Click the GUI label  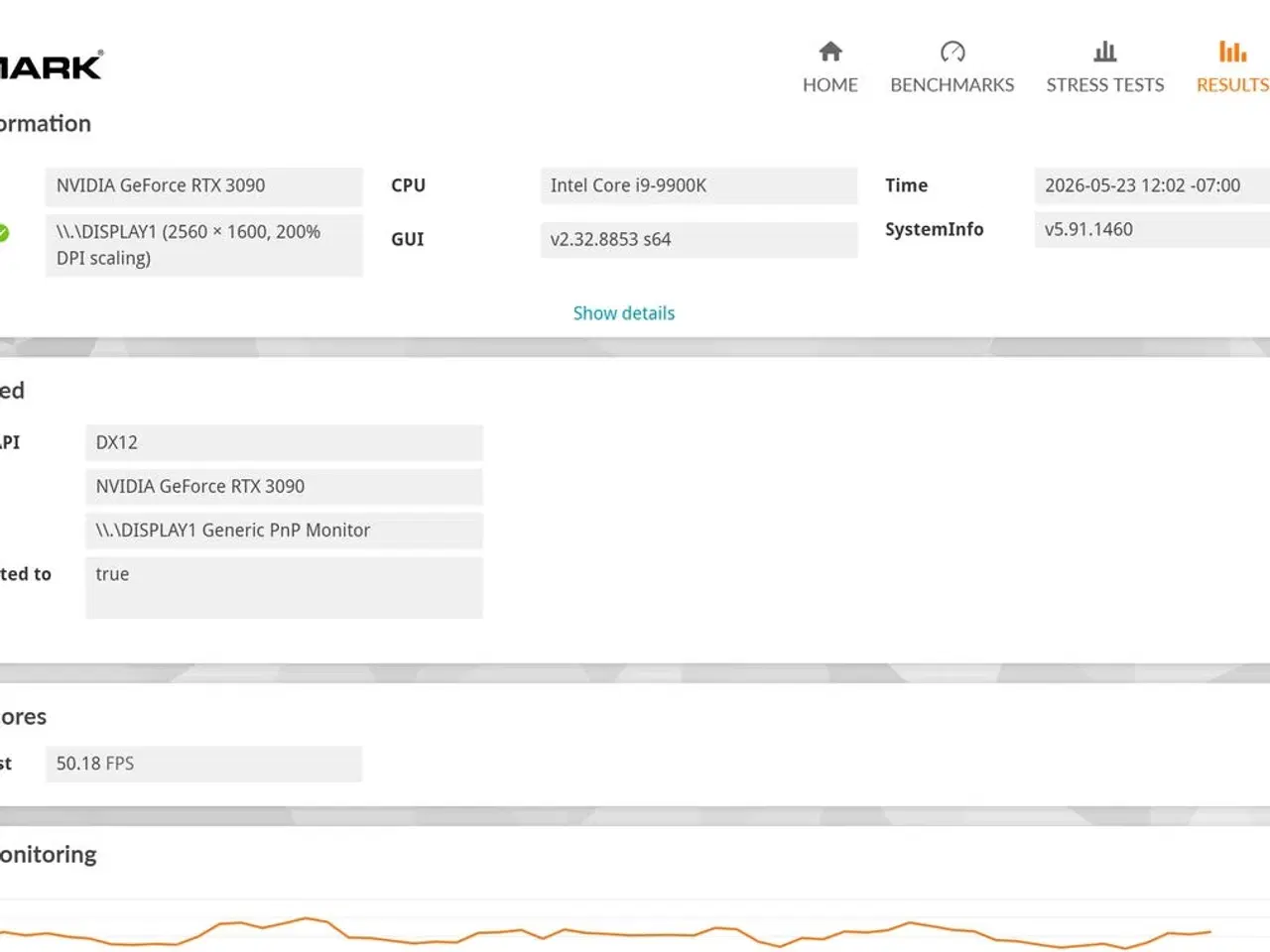click(407, 239)
